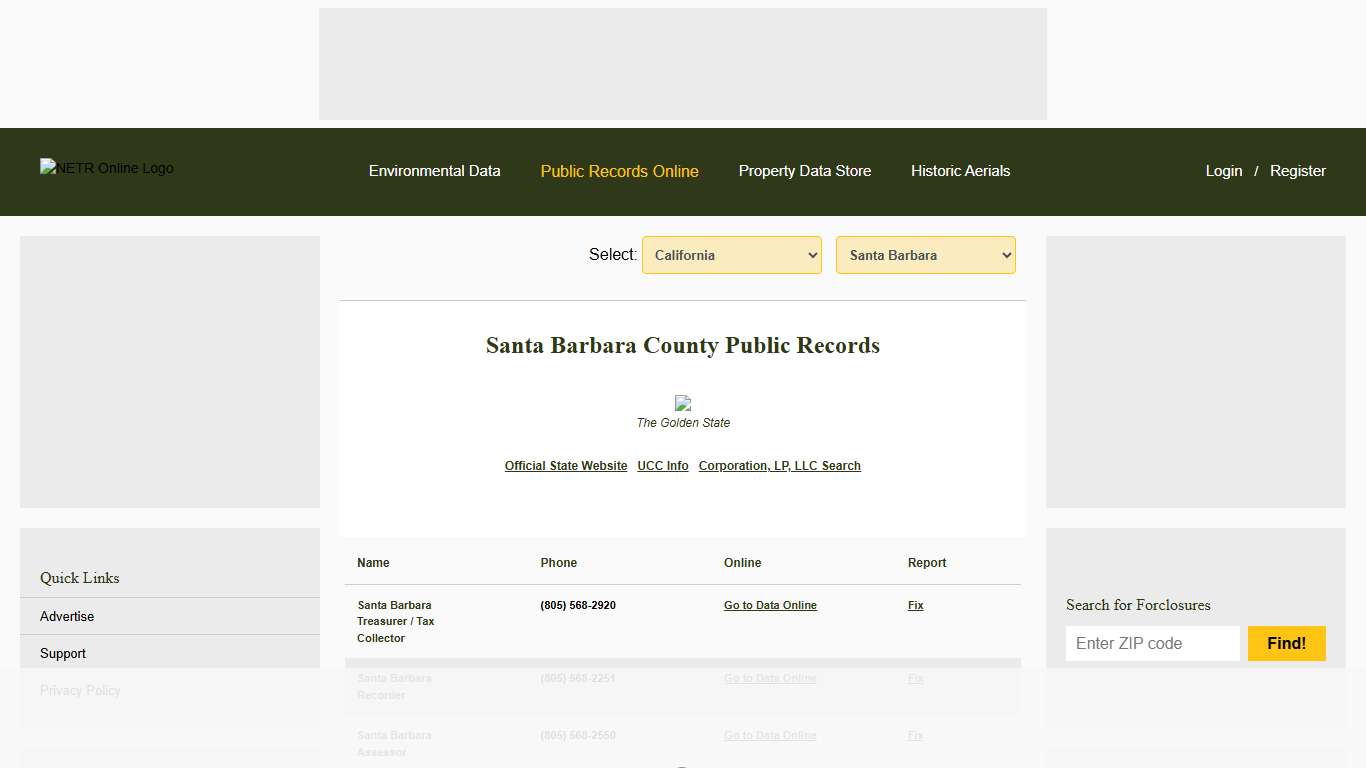The image size is (1366, 768).
Task: Click the Find! button
Action: 1287,643
